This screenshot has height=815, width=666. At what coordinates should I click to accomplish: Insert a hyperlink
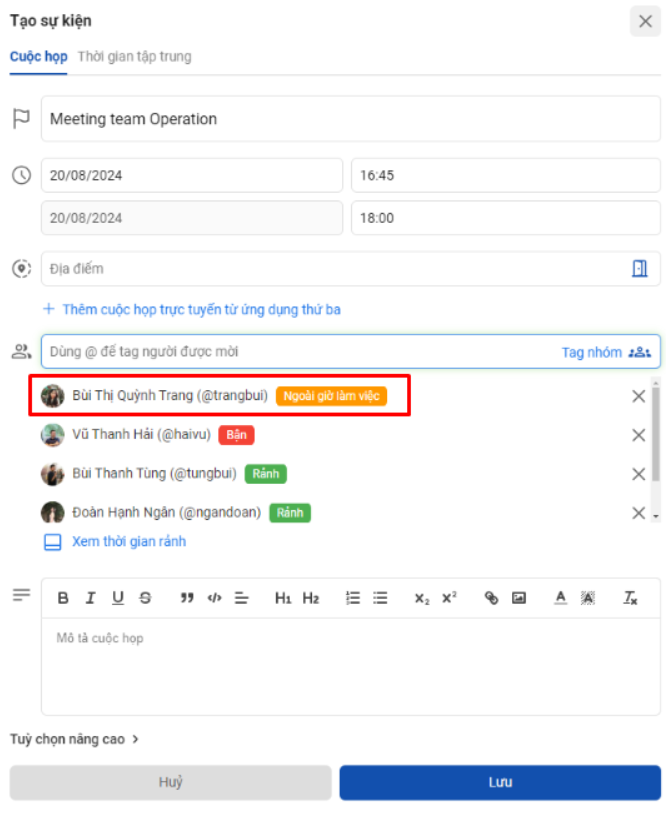pyautogui.click(x=491, y=598)
